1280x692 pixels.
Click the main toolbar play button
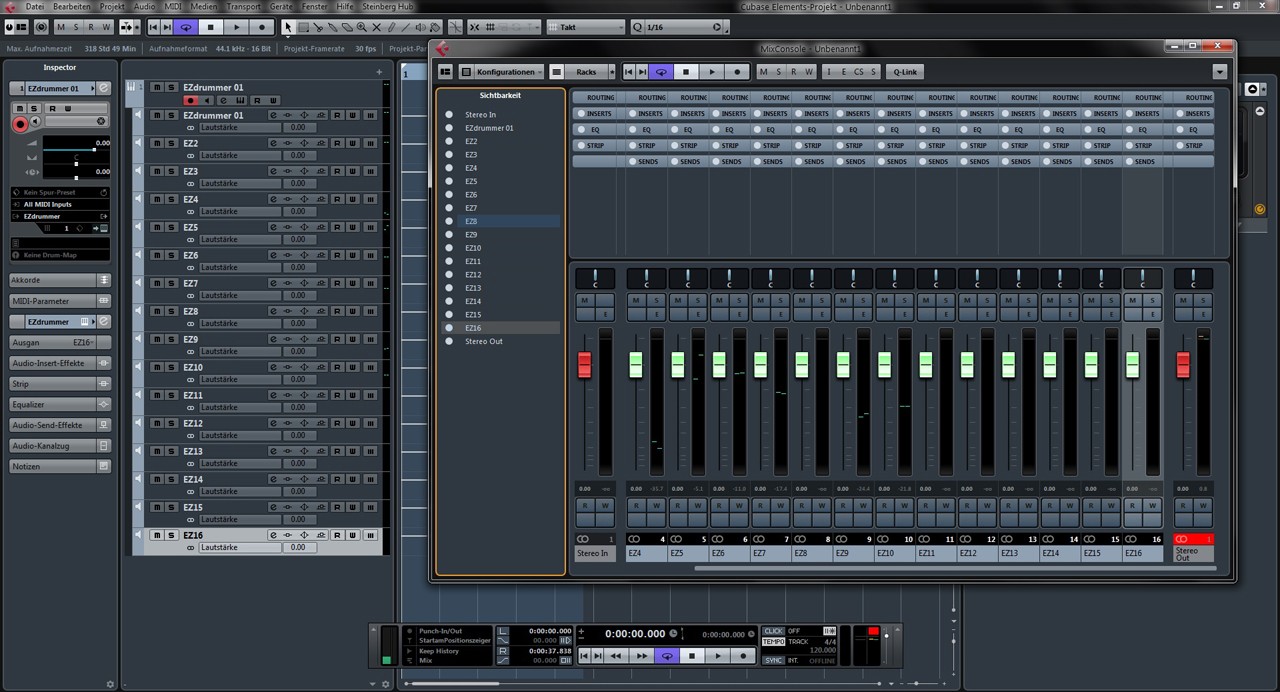tap(237, 27)
